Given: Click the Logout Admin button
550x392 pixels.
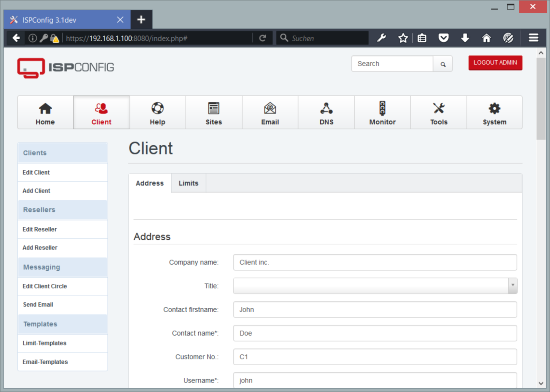Looking at the screenshot, I should pyautogui.click(x=495, y=63).
